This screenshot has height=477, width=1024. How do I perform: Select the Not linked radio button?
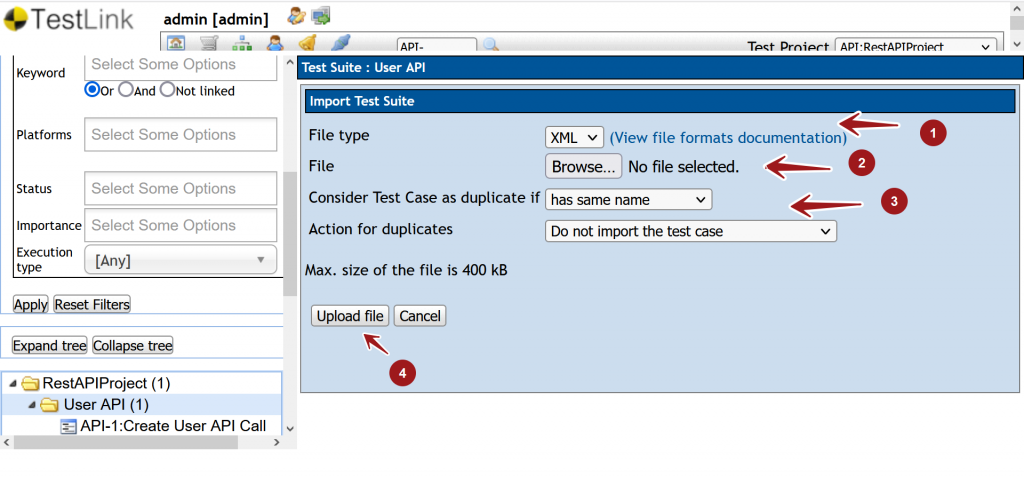coord(167,90)
